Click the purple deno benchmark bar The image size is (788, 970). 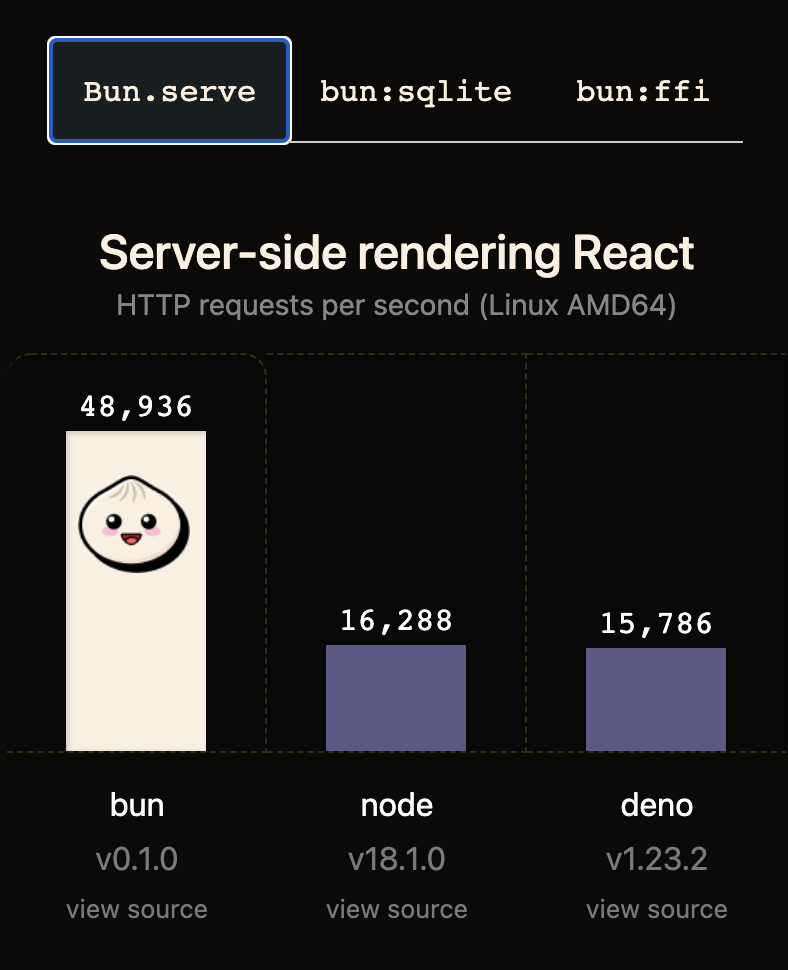[x=656, y=700]
